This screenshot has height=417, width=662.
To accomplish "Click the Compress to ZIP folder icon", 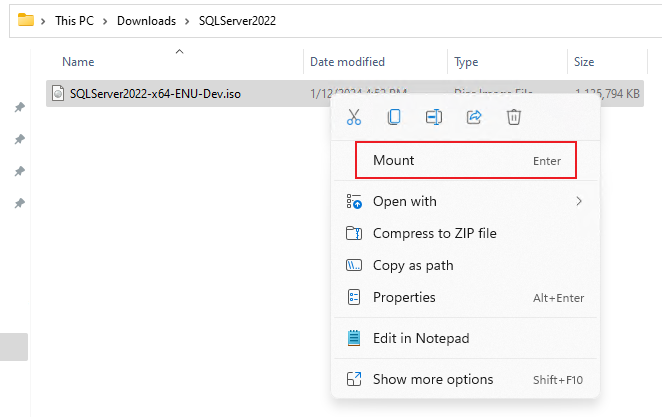I will point(354,233).
